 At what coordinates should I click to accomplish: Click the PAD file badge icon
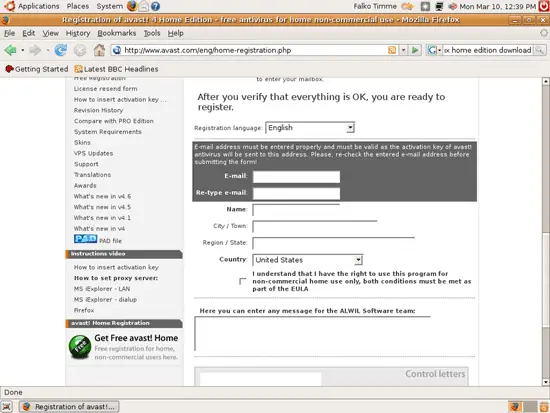[85, 239]
